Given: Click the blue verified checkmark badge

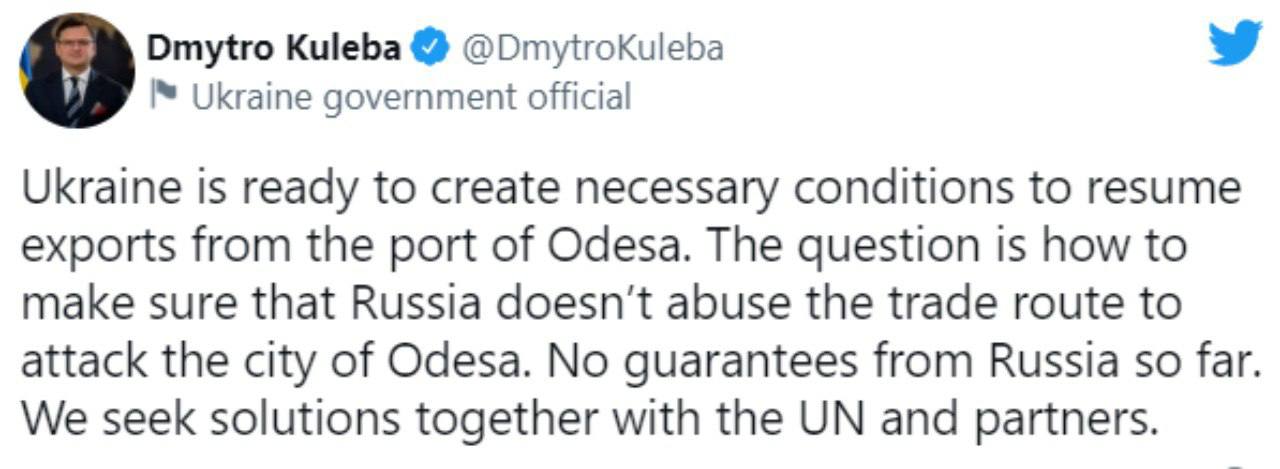Looking at the screenshot, I should [x=430, y=49].
